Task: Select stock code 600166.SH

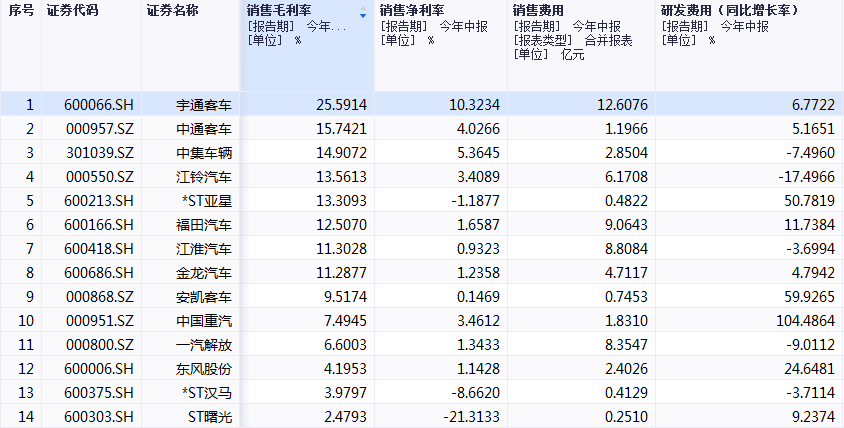Action: tap(98, 224)
